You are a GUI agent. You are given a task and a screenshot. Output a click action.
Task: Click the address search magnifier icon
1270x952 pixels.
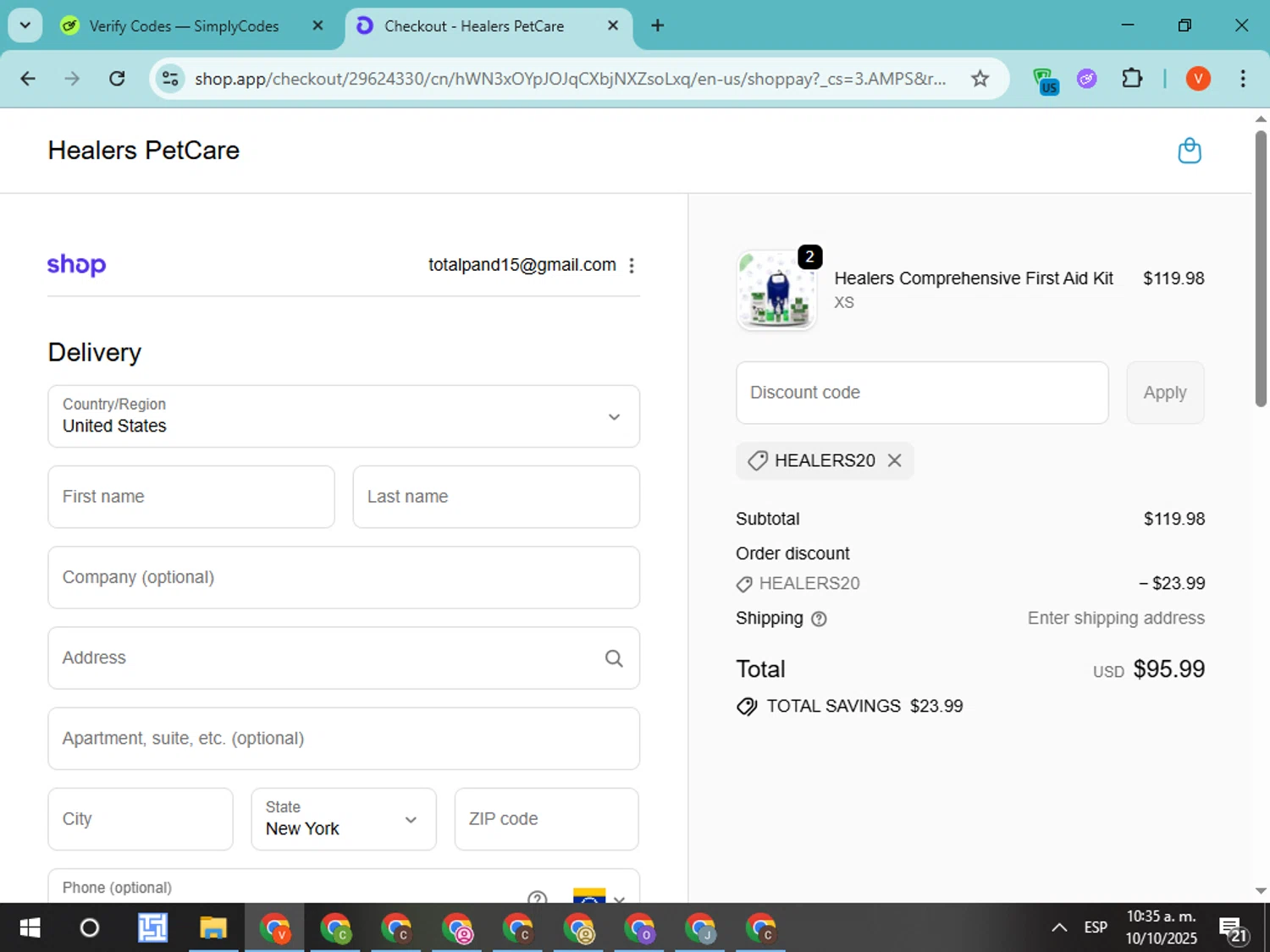tap(614, 658)
